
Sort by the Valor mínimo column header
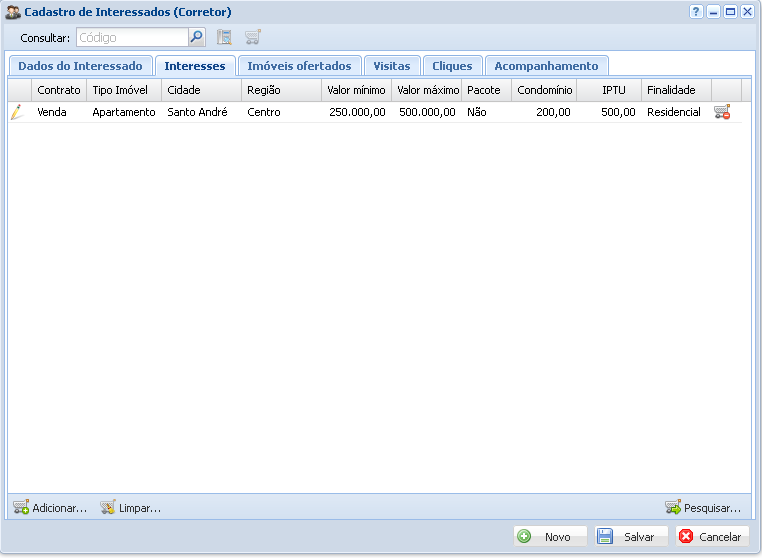pos(356,90)
